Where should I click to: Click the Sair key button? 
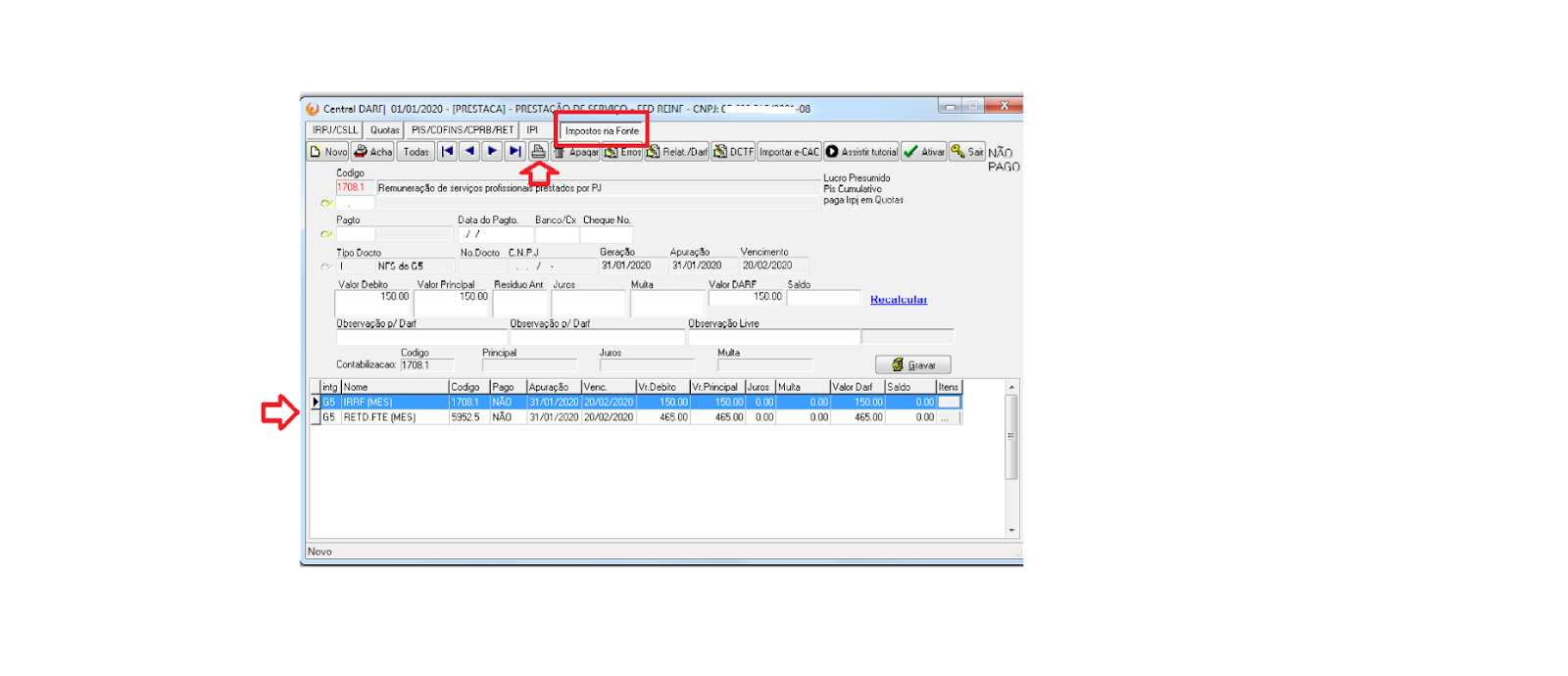pos(967,152)
